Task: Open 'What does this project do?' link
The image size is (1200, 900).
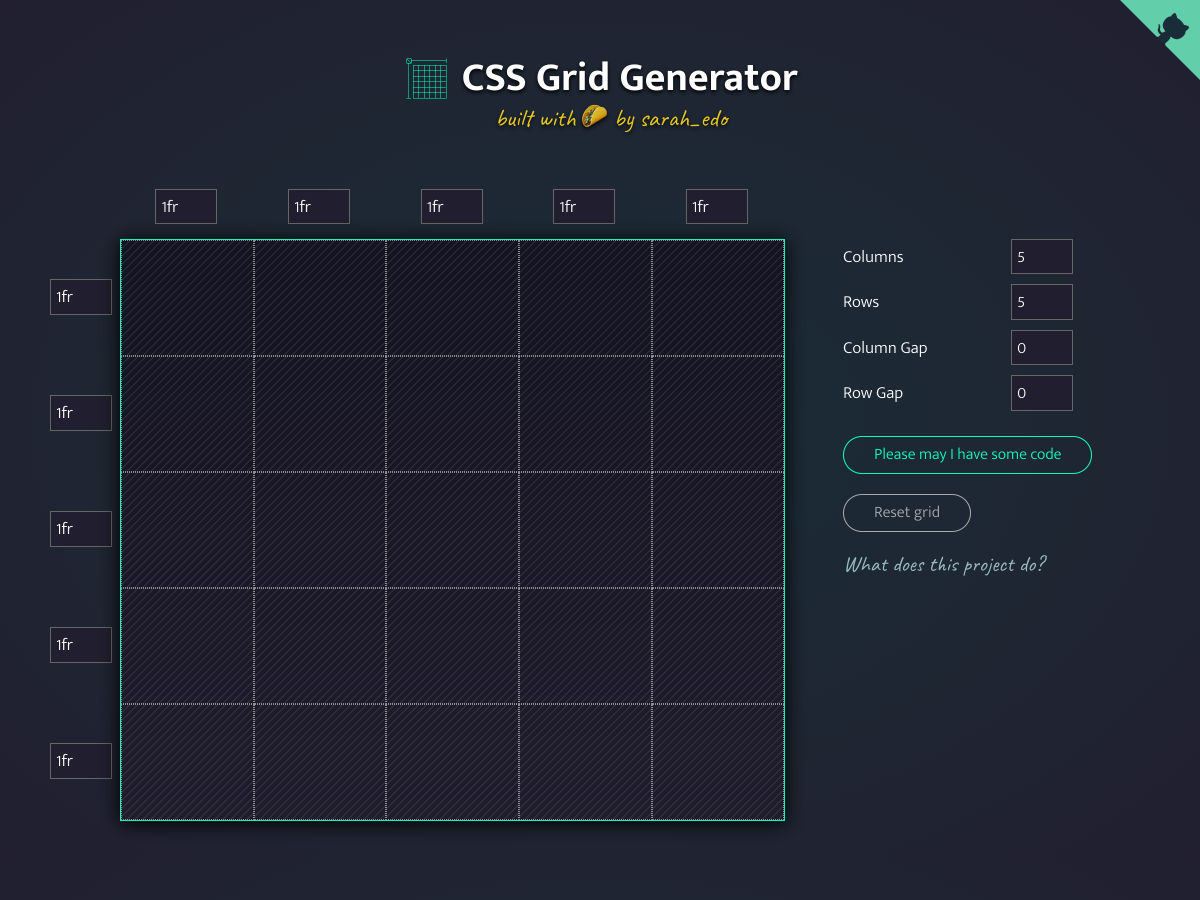Action: click(x=945, y=565)
